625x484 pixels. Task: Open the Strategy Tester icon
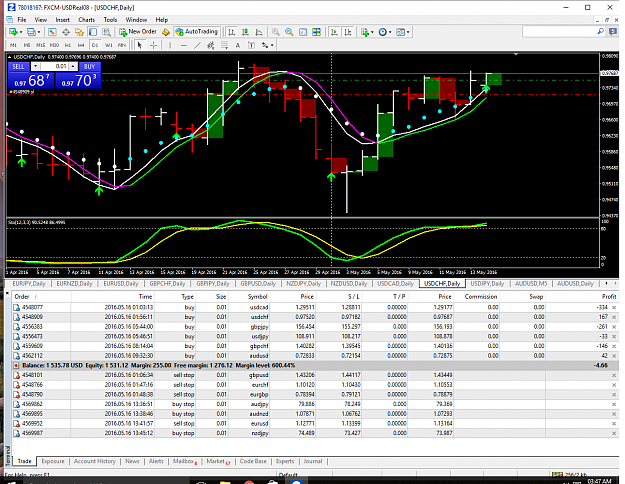[x=106, y=32]
